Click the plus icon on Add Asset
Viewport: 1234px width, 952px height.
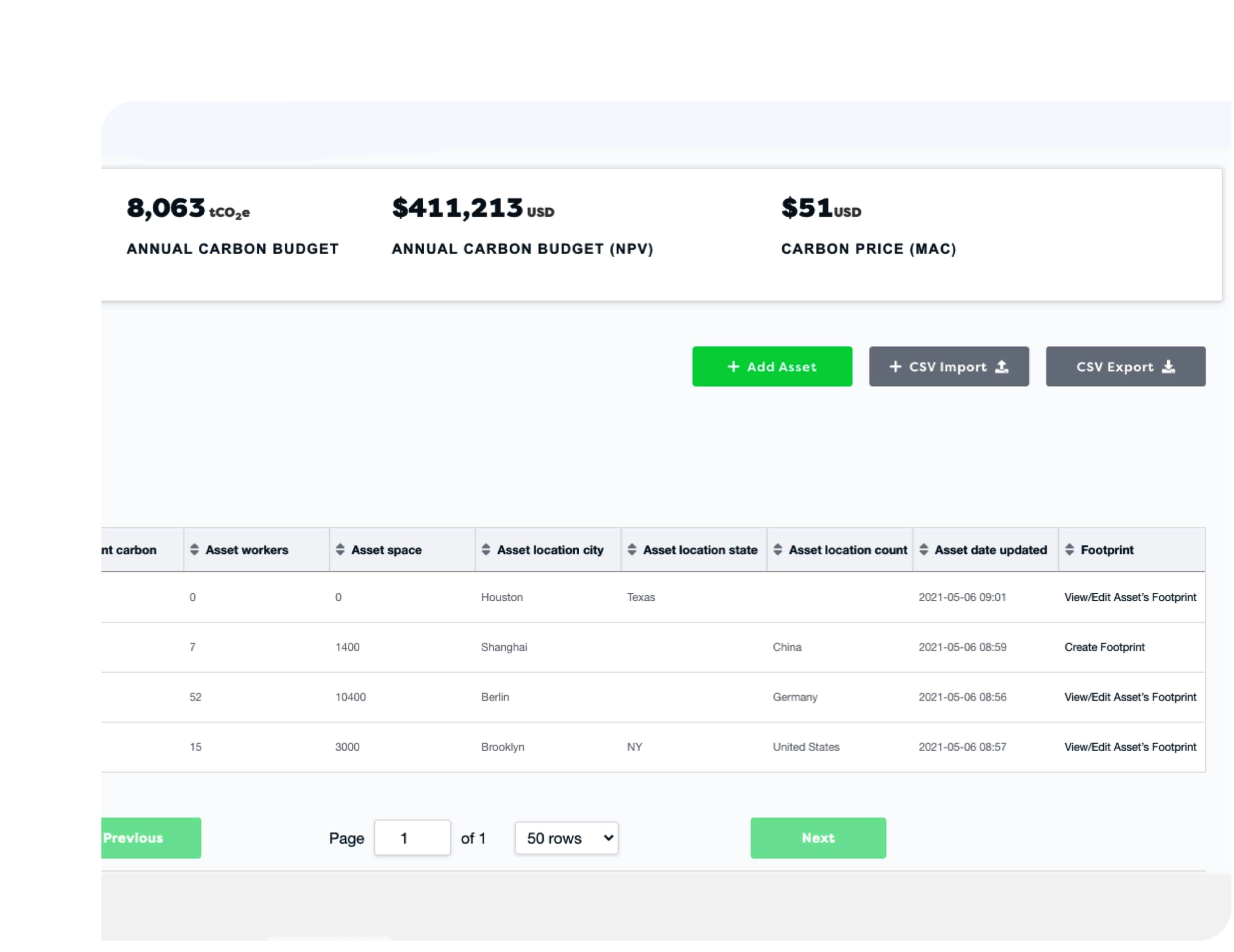tap(733, 367)
